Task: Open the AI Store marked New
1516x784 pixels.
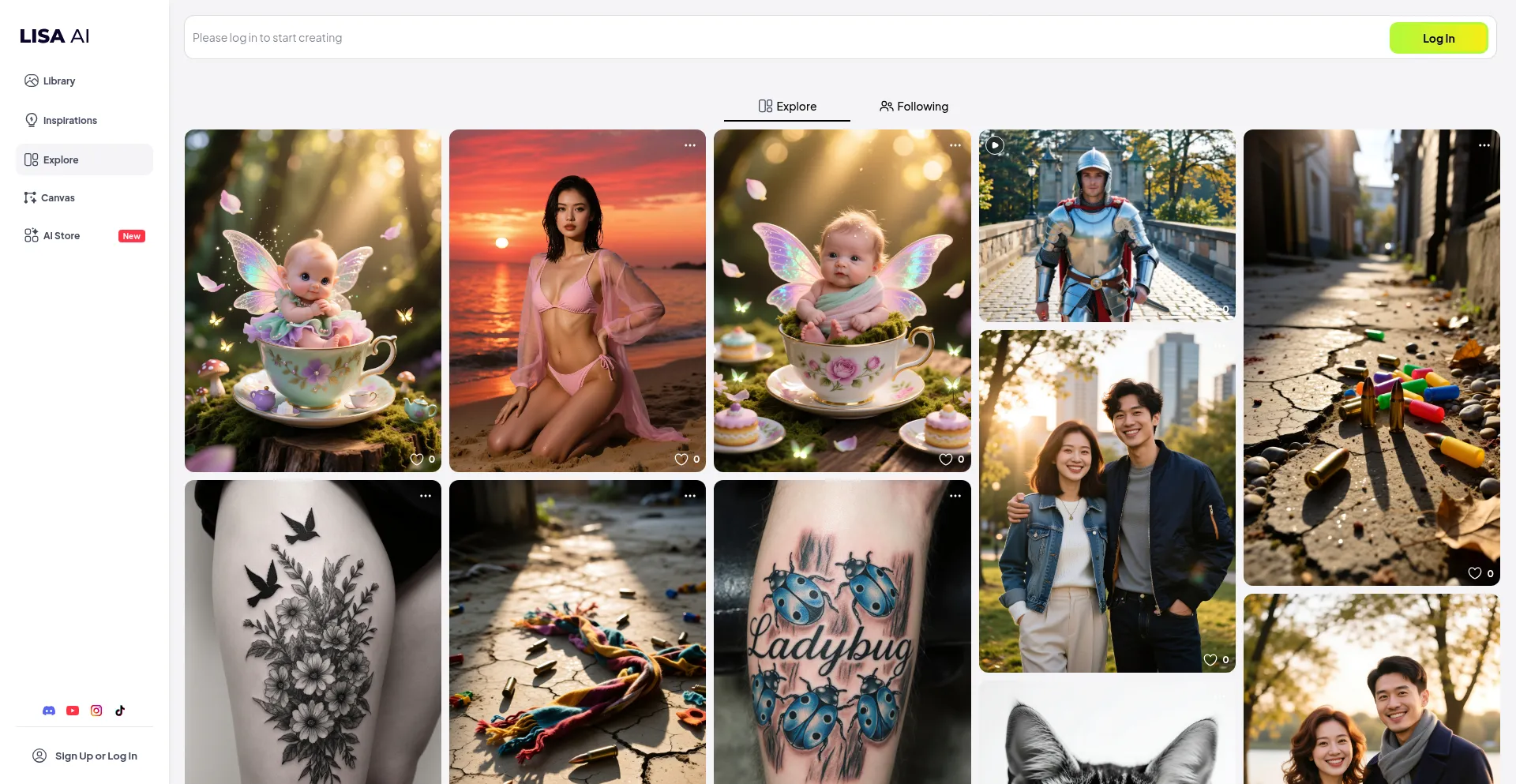Action: point(62,236)
